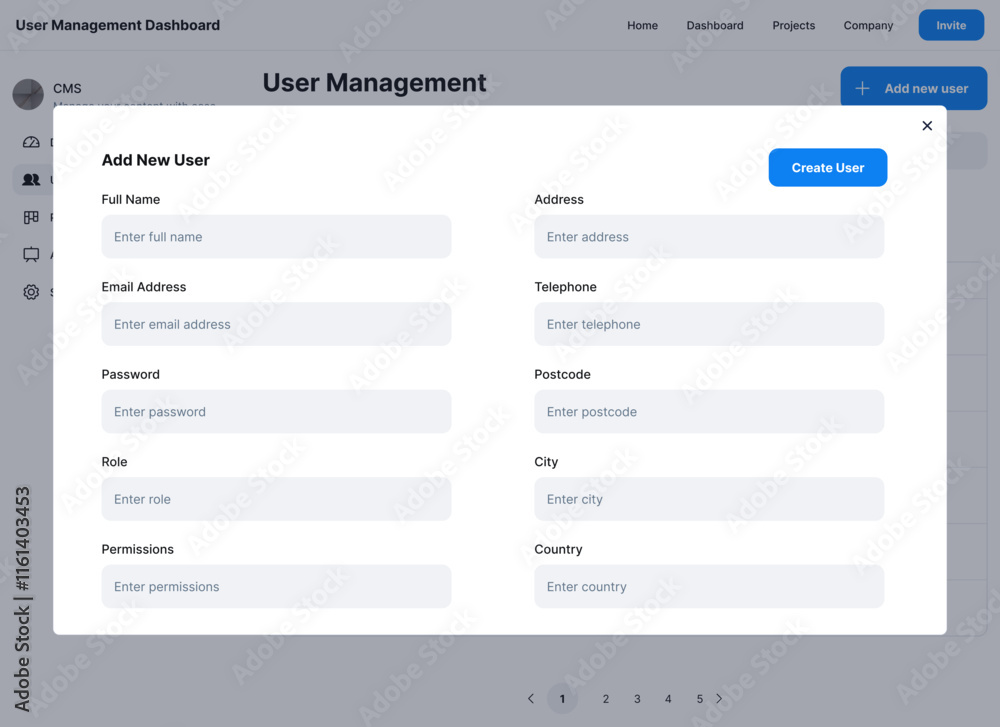Go to next page arrow in pagination
The width and height of the screenshot is (1000, 727).
pyautogui.click(x=719, y=698)
